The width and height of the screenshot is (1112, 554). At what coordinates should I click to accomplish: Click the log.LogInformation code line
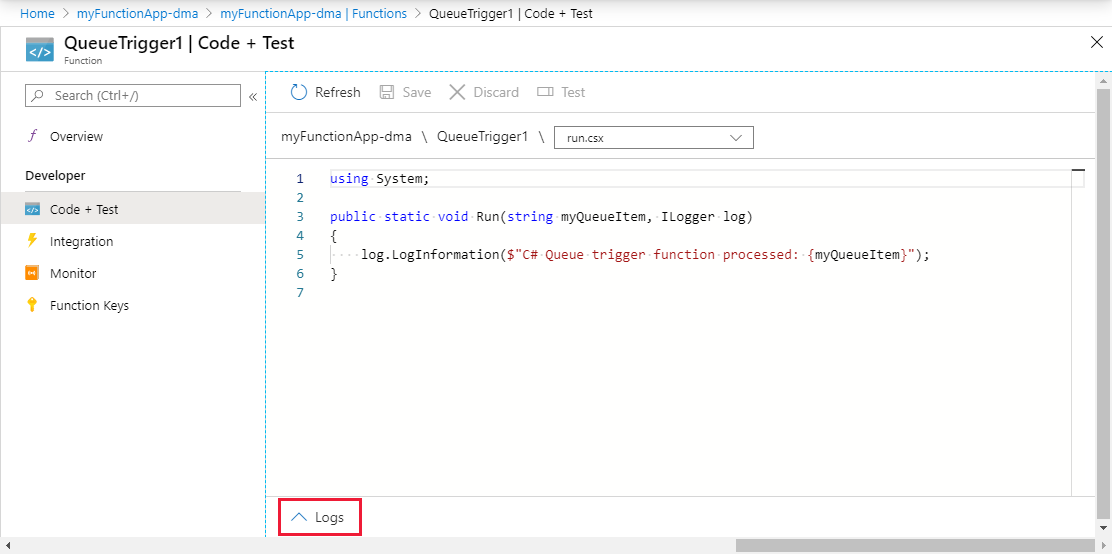click(x=645, y=255)
